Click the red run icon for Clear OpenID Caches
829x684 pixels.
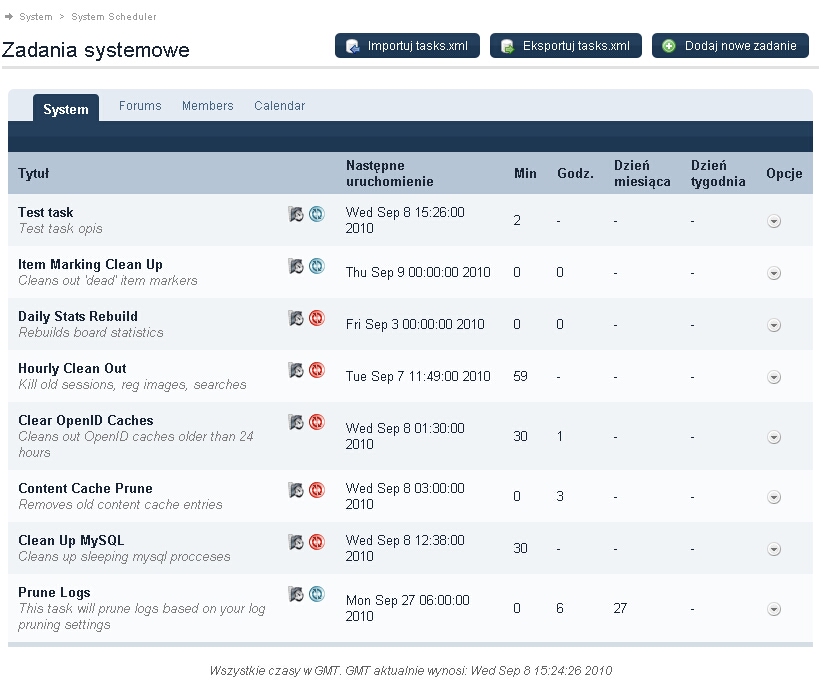point(317,421)
